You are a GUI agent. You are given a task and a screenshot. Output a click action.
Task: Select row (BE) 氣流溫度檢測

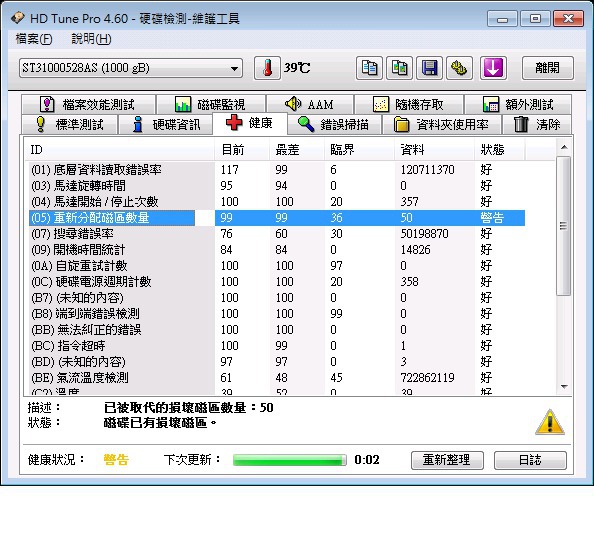click(x=277, y=378)
